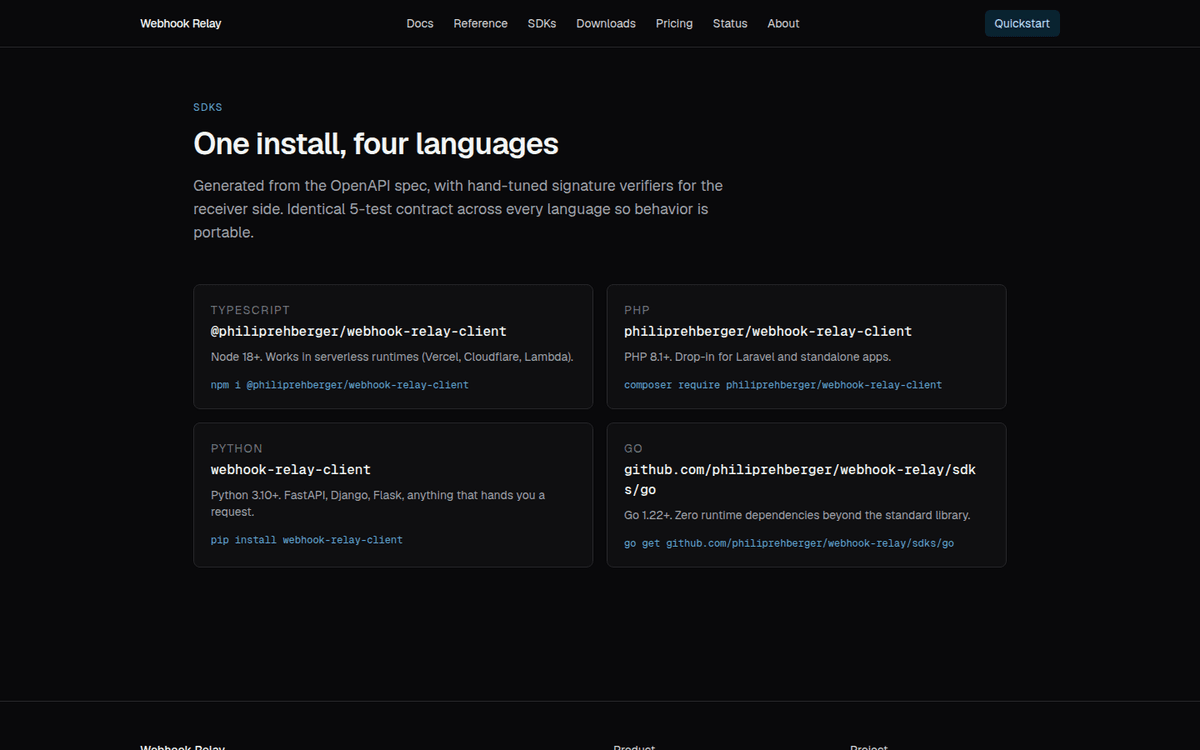Screen dimensions: 1200x750
Task: Open the Docs nav link
Action: click(x=420, y=23)
